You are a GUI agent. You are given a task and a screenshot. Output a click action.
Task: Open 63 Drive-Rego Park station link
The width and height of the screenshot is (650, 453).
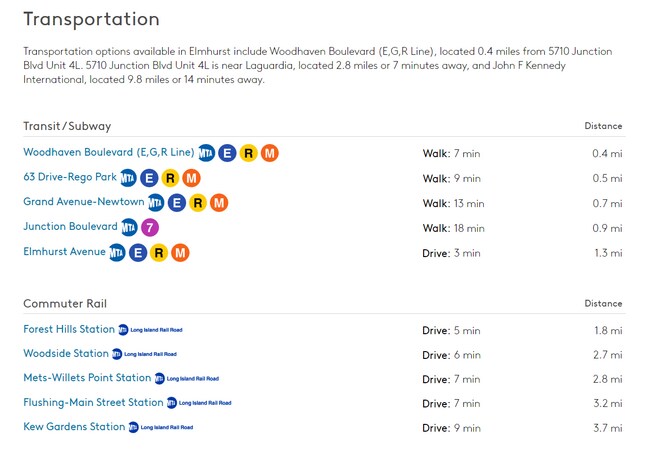point(70,177)
